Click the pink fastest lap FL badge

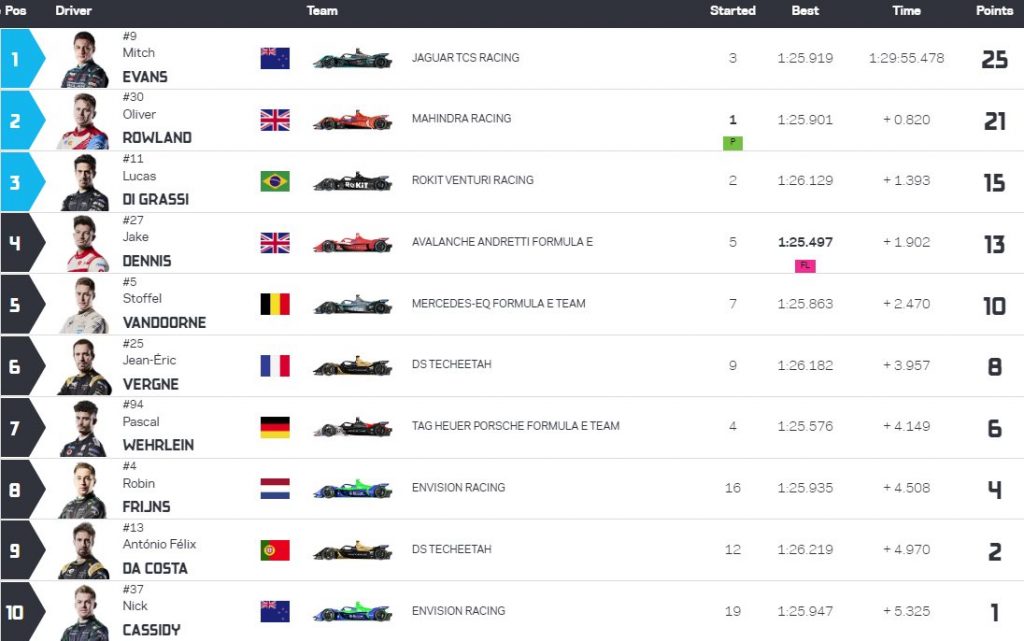pos(805,266)
